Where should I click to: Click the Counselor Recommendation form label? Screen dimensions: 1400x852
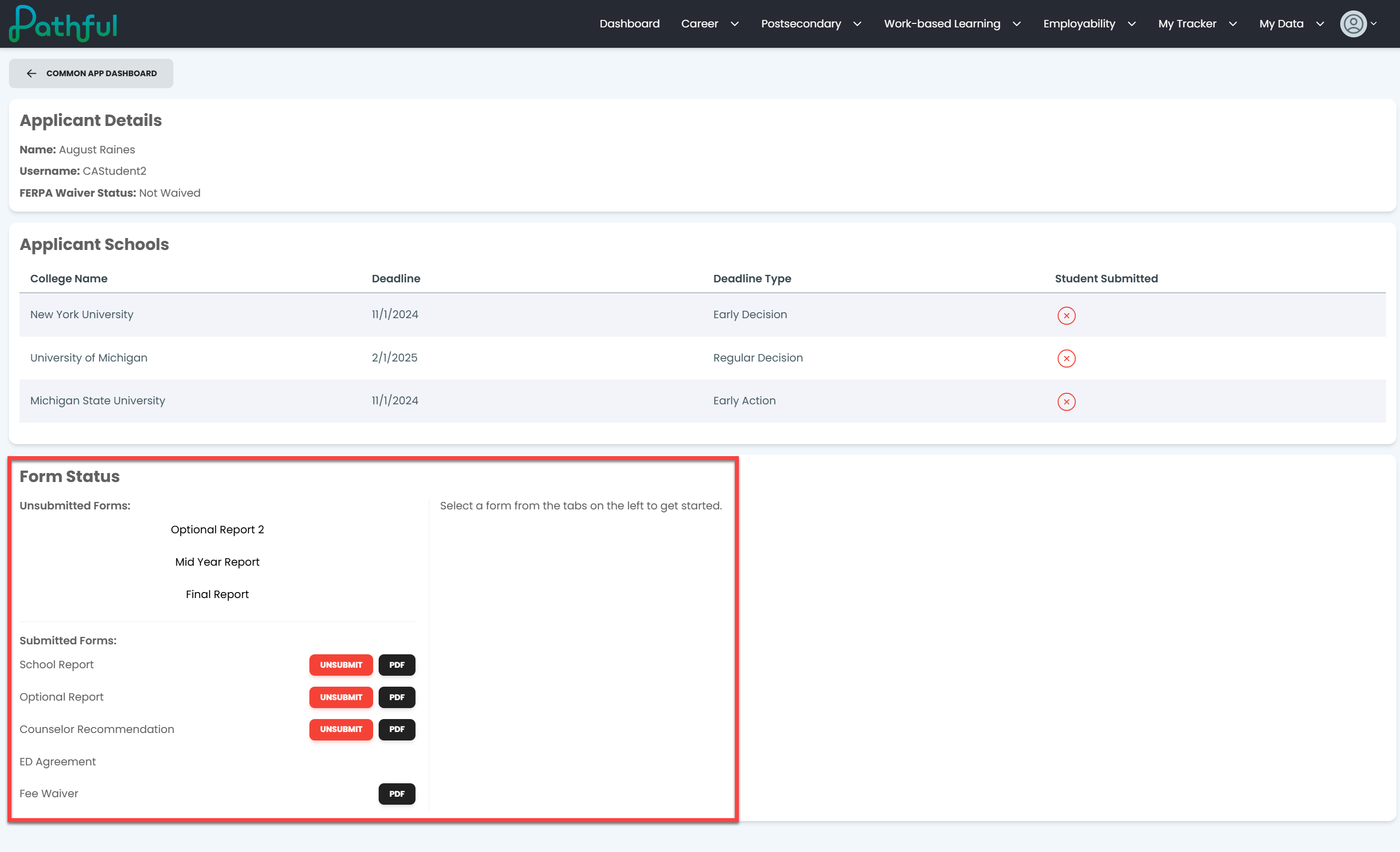pyautogui.click(x=97, y=730)
